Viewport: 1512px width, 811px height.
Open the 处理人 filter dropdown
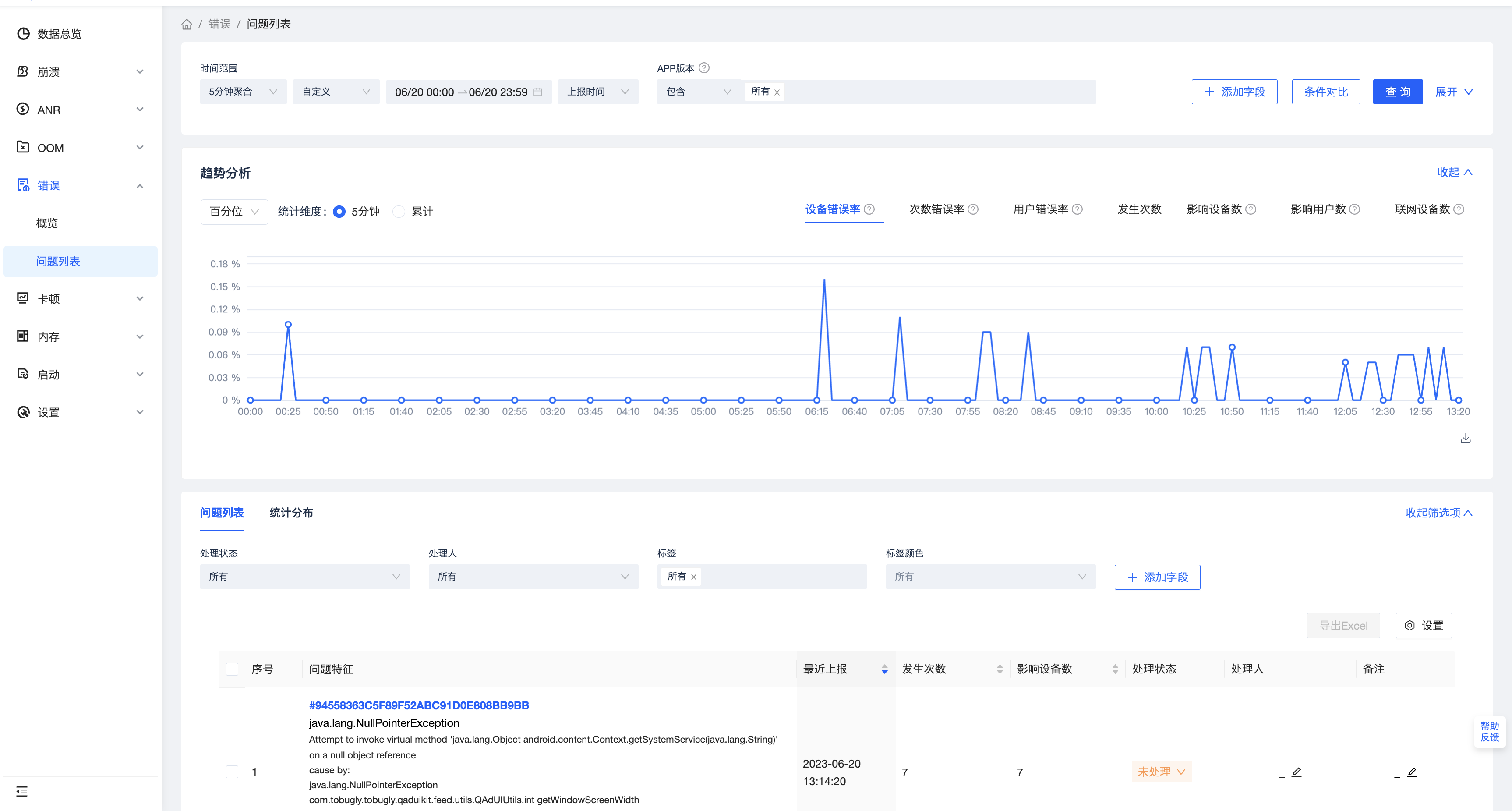(x=533, y=577)
